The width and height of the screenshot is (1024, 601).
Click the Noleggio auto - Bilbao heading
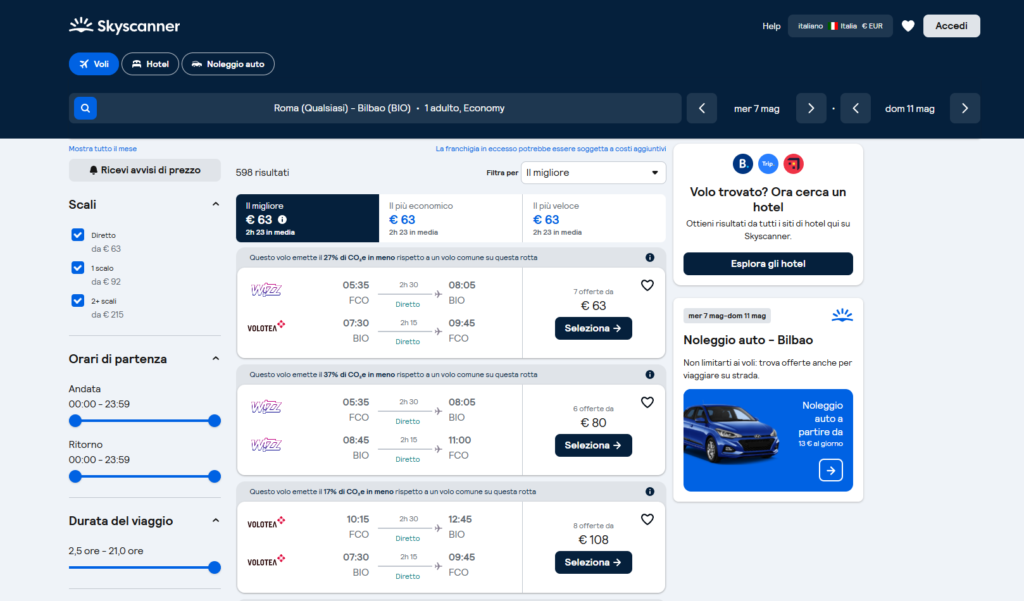pyautogui.click(x=748, y=340)
